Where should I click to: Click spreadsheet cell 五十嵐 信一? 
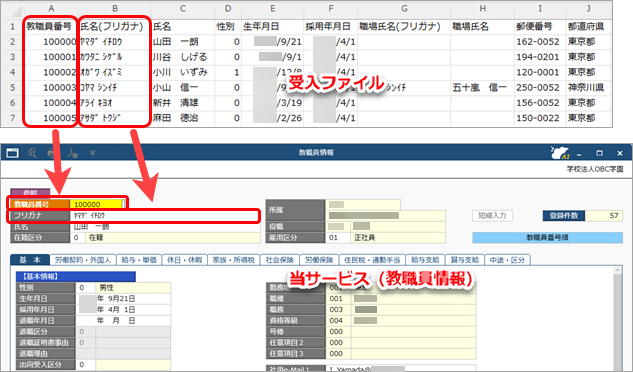482,88
